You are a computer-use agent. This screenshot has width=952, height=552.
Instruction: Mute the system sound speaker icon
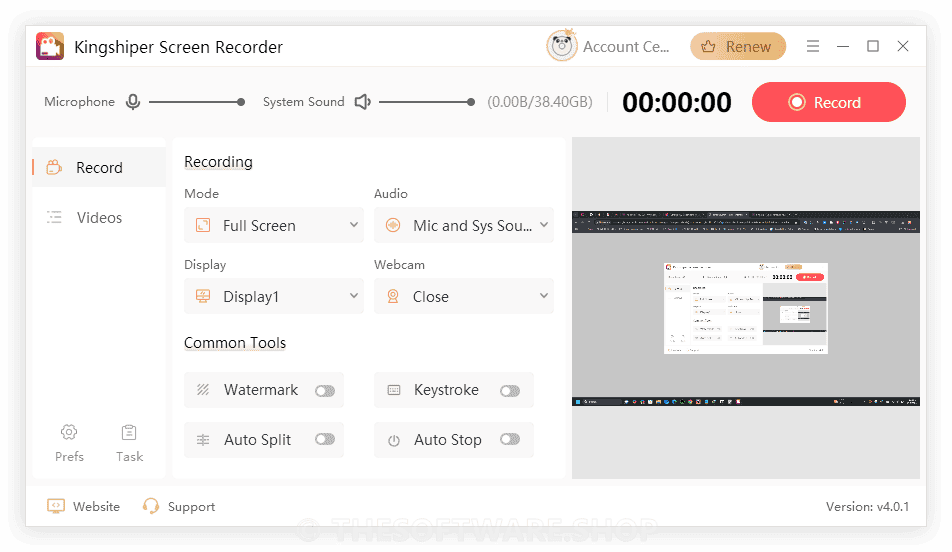click(x=362, y=102)
